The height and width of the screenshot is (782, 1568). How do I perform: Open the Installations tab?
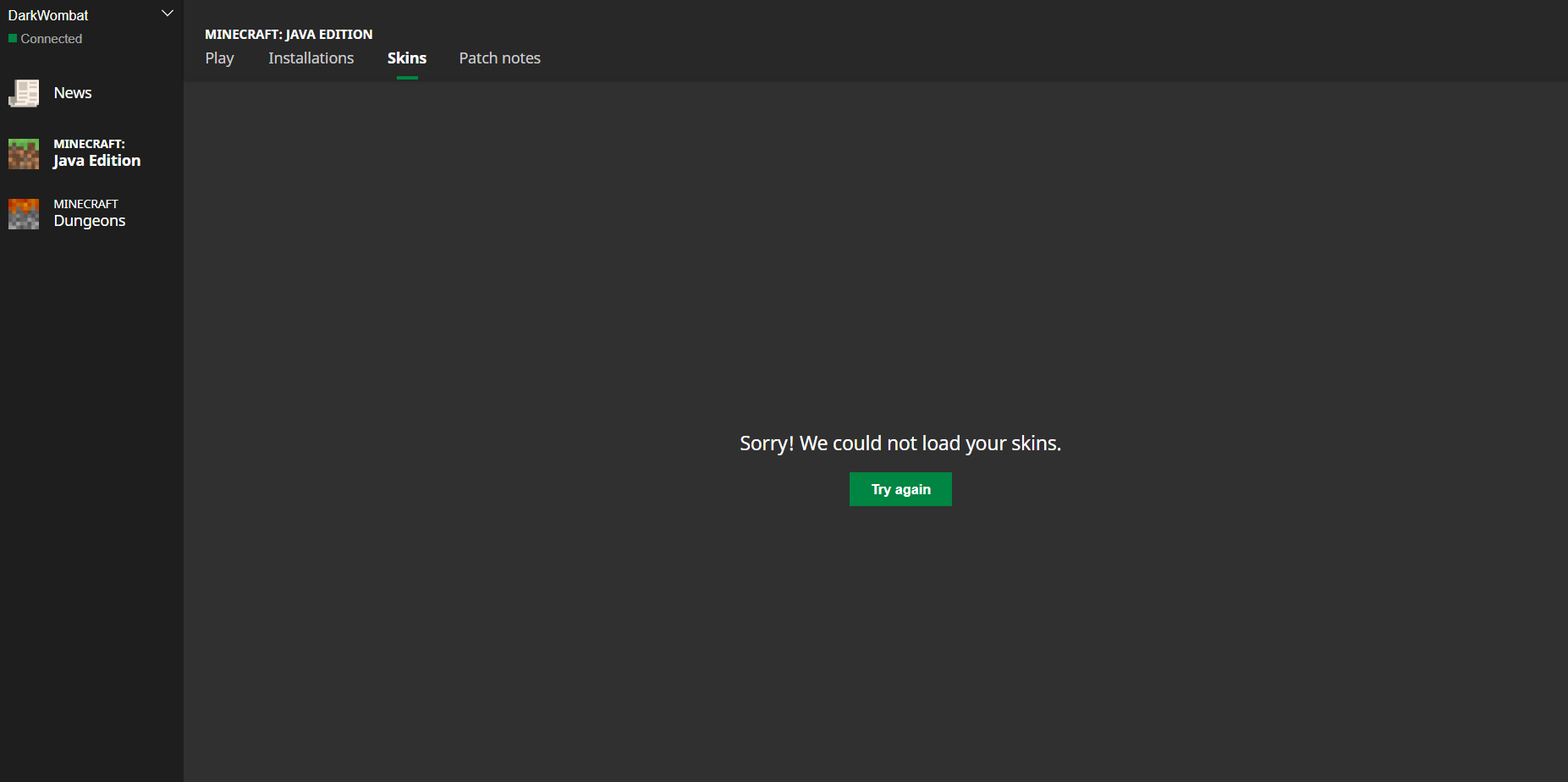coord(311,58)
